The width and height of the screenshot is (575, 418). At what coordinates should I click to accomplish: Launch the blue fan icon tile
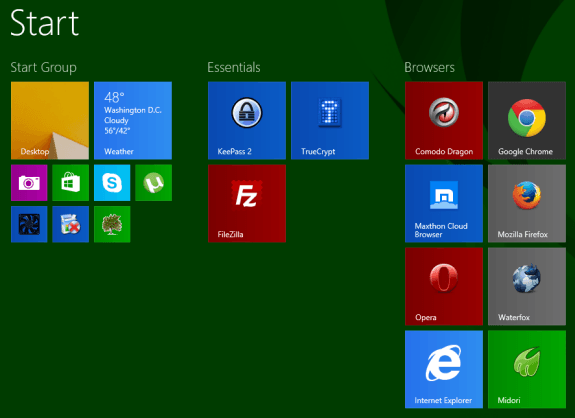(x=29, y=224)
